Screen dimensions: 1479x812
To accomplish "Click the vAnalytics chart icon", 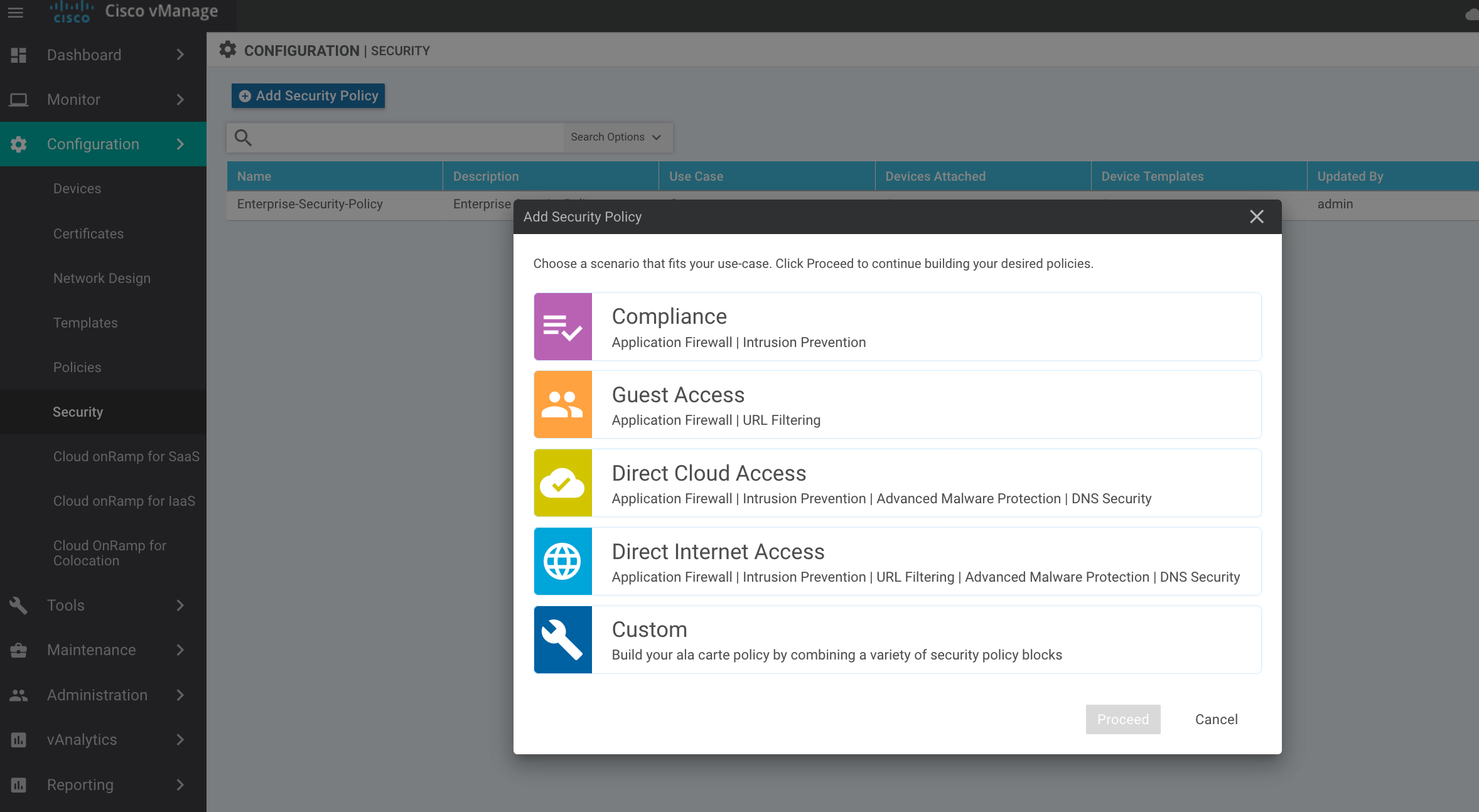I will point(19,740).
